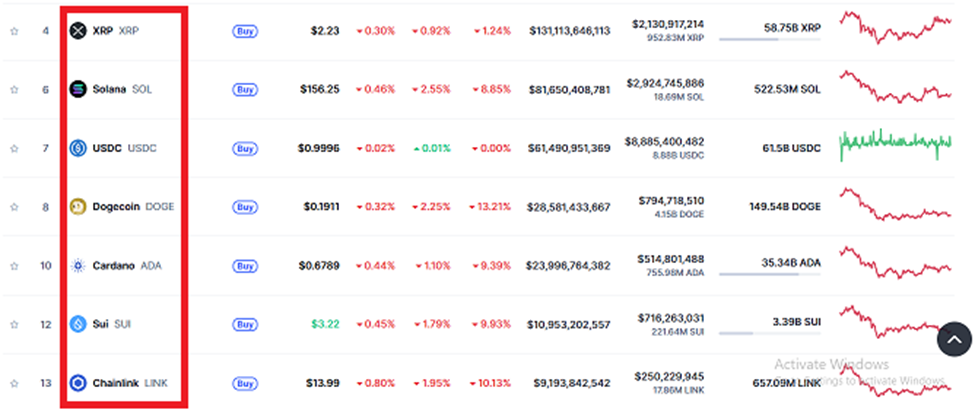
Task: Toggle the watchlist star for Solana
Action: click(14, 90)
